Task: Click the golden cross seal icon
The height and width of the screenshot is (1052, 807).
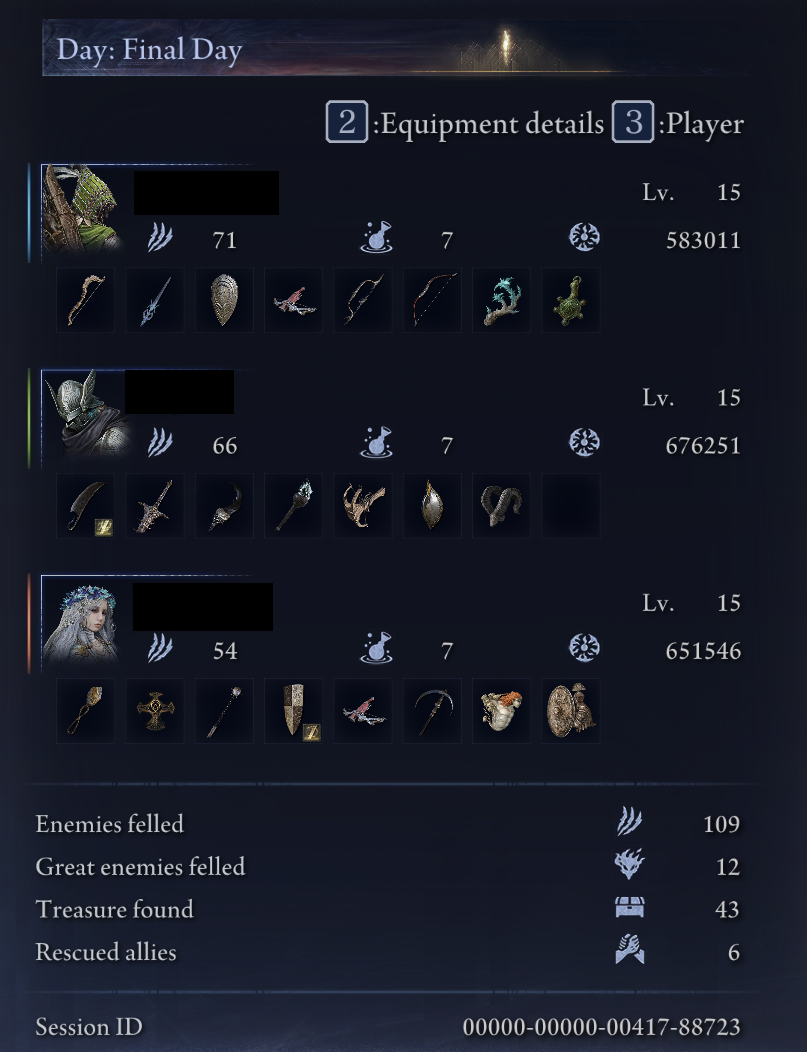Action: pos(155,711)
